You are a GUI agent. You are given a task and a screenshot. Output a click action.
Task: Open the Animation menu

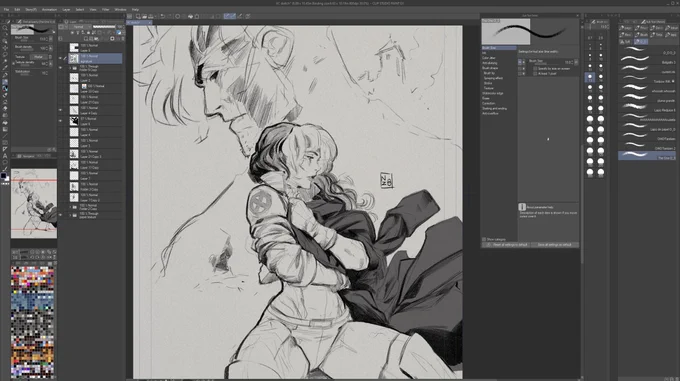point(49,10)
